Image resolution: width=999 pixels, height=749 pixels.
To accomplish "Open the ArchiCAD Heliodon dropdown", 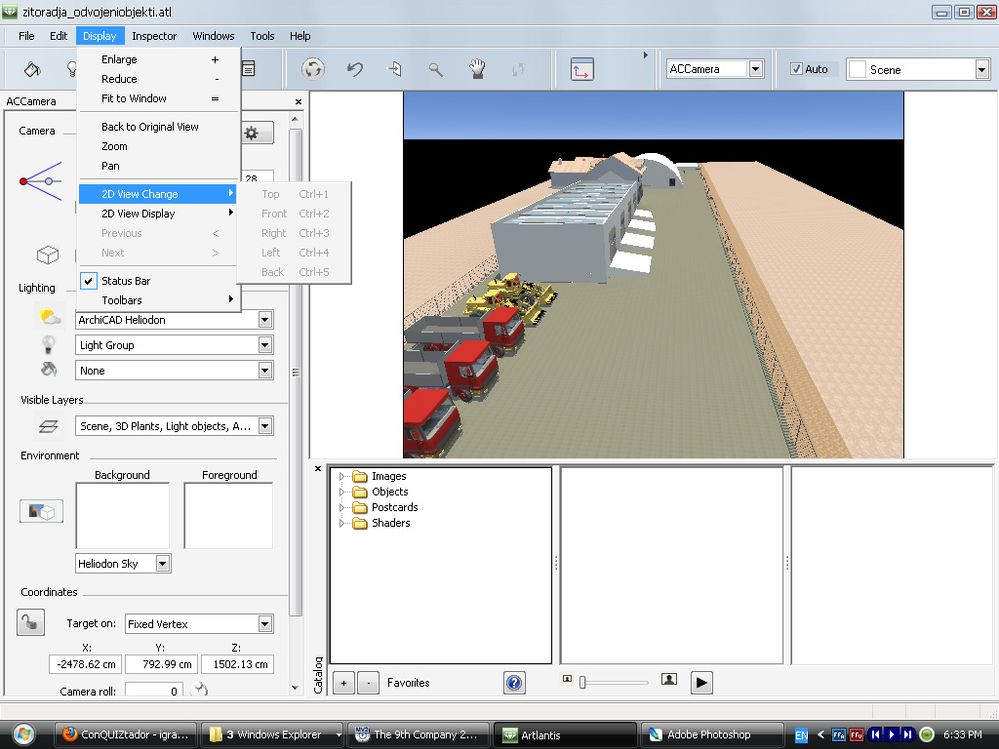I will point(265,320).
